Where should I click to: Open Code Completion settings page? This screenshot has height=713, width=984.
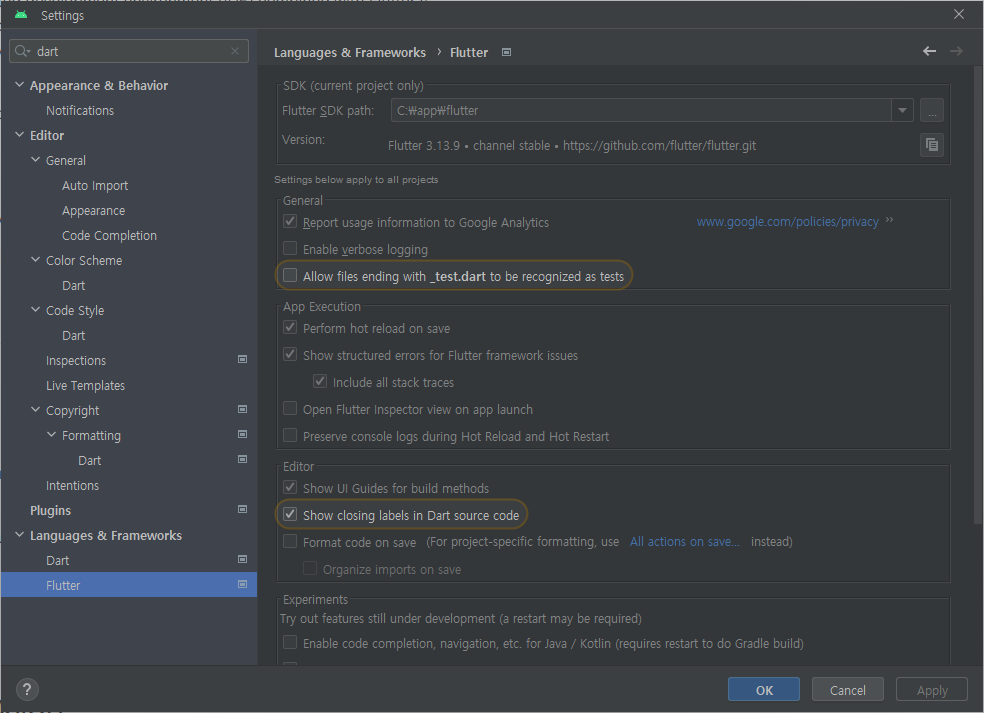click(x=109, y=236)
